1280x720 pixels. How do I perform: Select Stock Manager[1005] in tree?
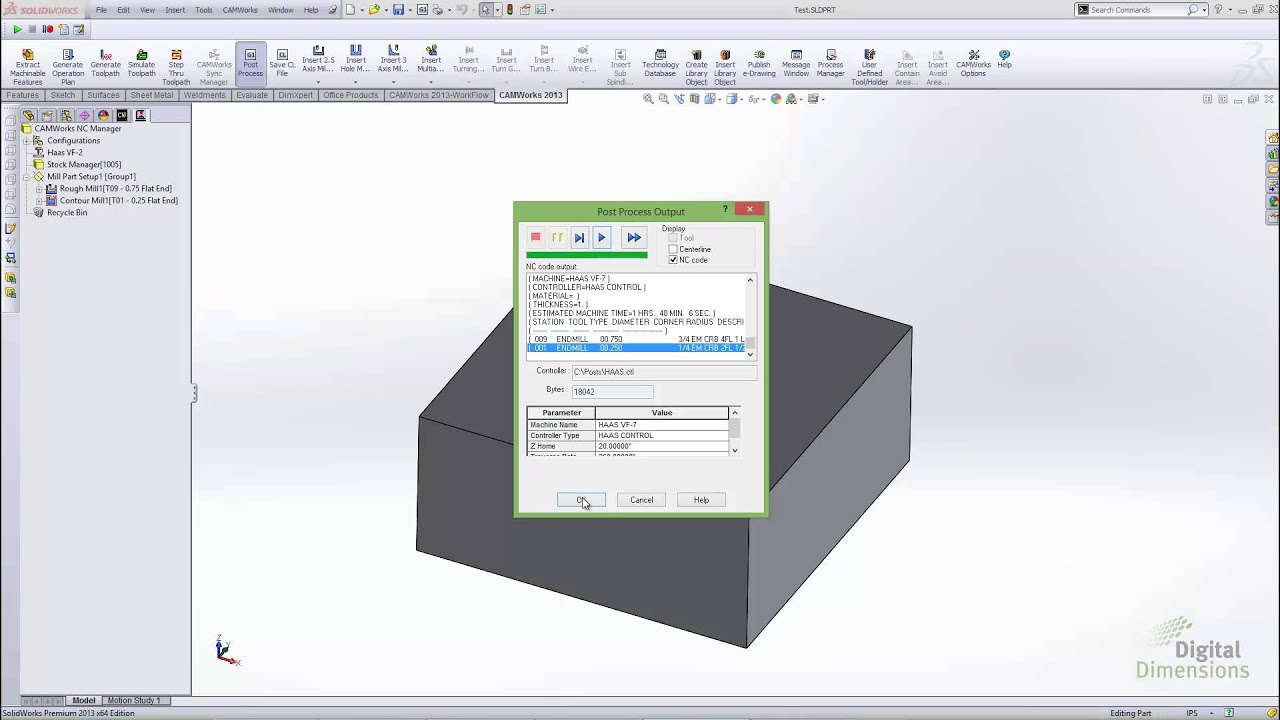point(84,165)
